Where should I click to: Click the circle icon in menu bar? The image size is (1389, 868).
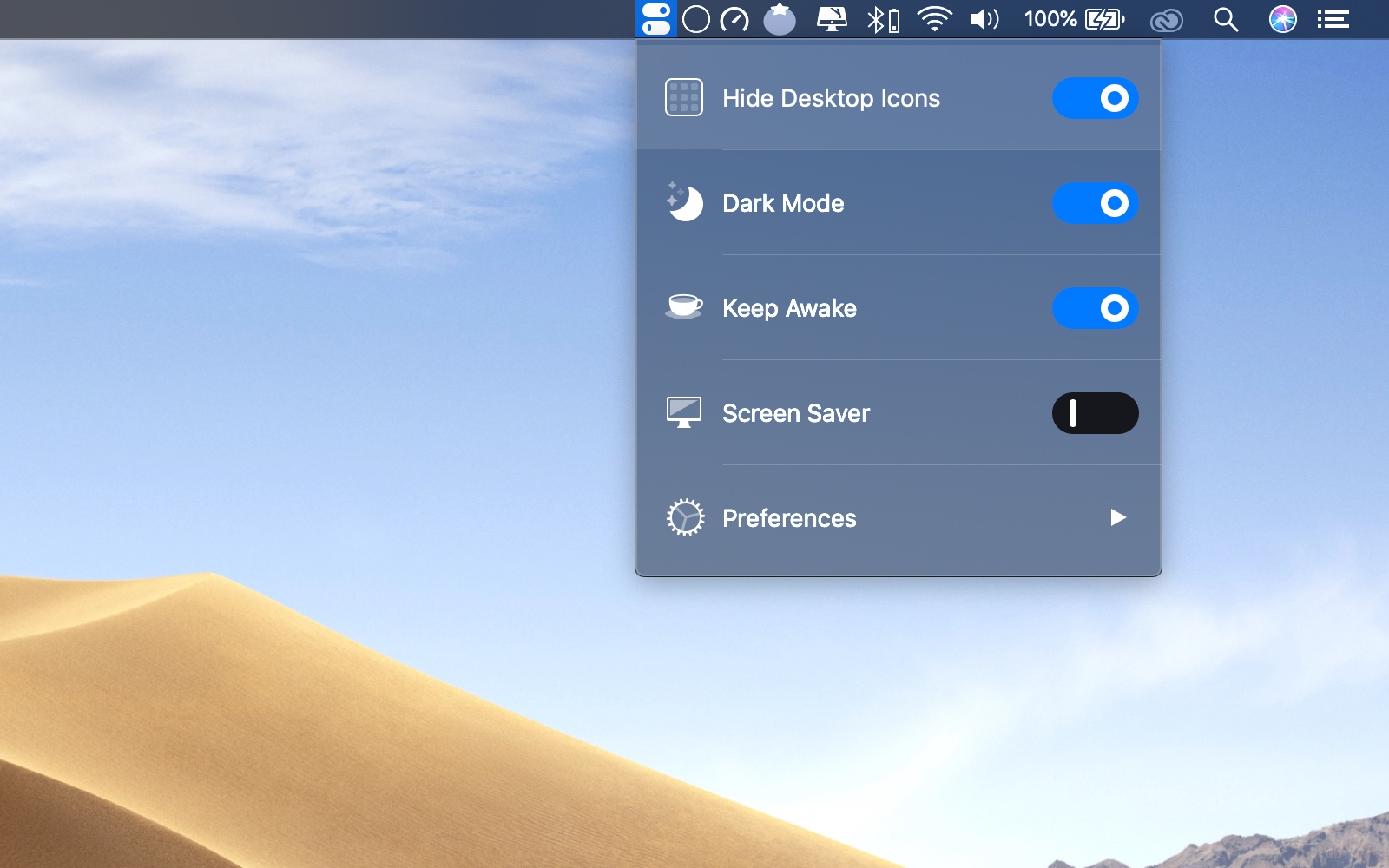(x=696, y=19)
